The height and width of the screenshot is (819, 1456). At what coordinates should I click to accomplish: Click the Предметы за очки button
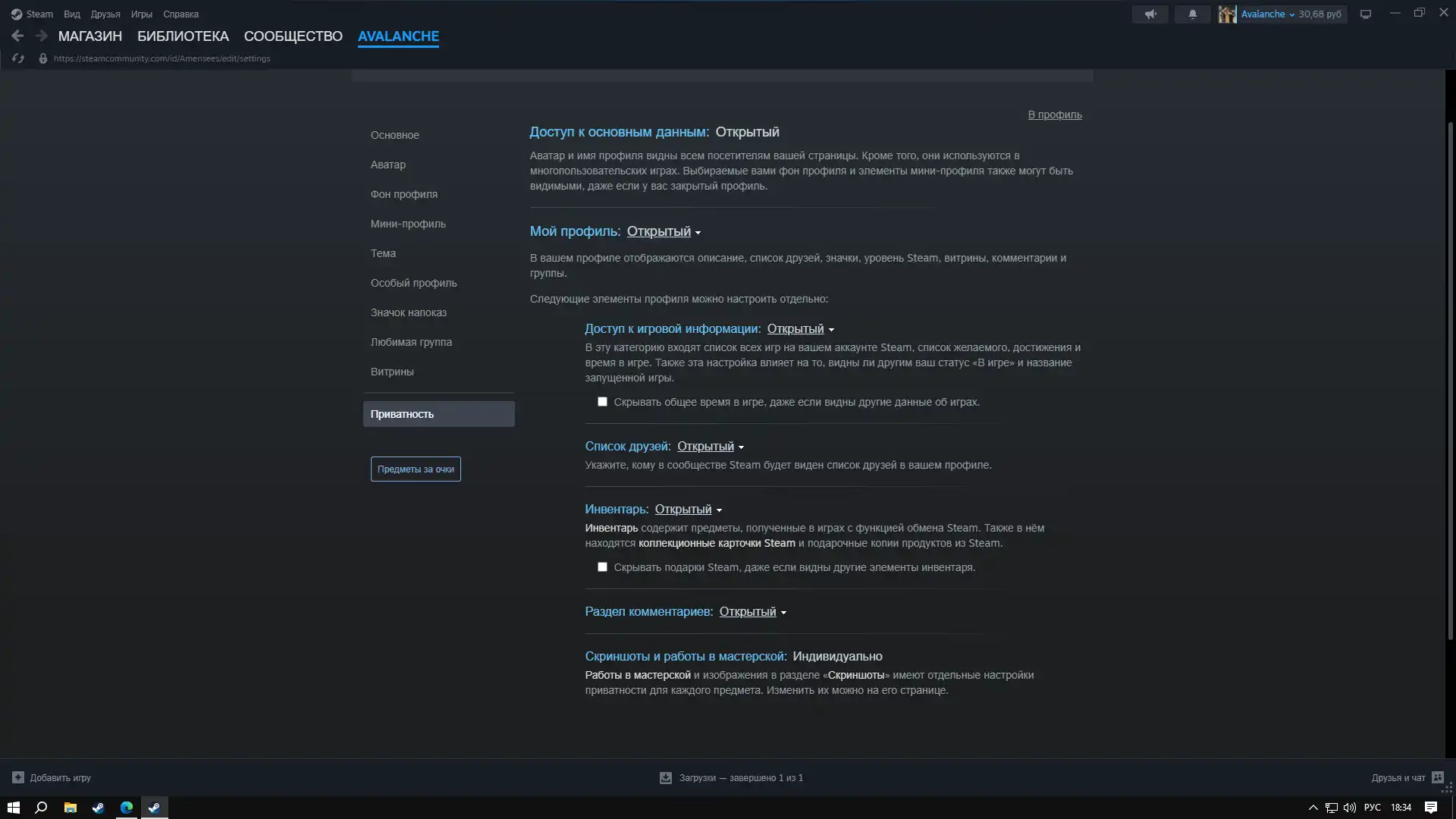(416, 469)
